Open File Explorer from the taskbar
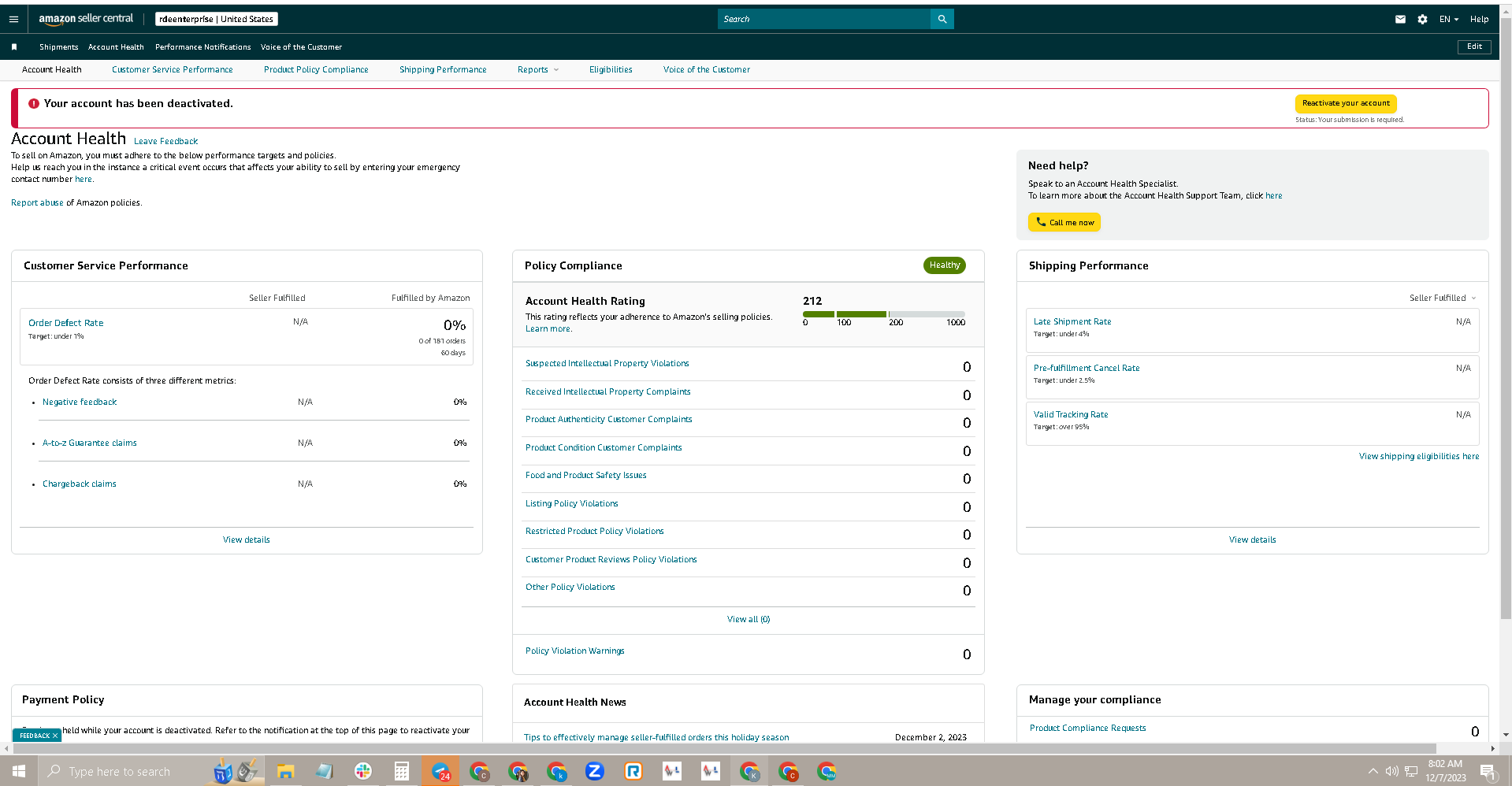Viewport: 1512px width, 786px height. pos(285,771)
